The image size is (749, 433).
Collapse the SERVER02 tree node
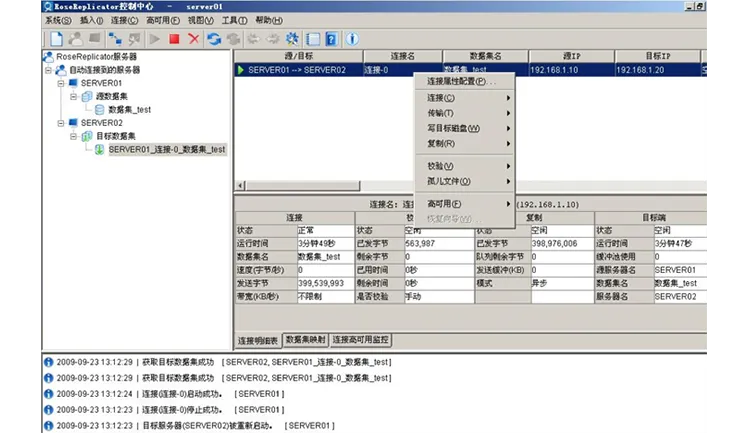(61, 123)
